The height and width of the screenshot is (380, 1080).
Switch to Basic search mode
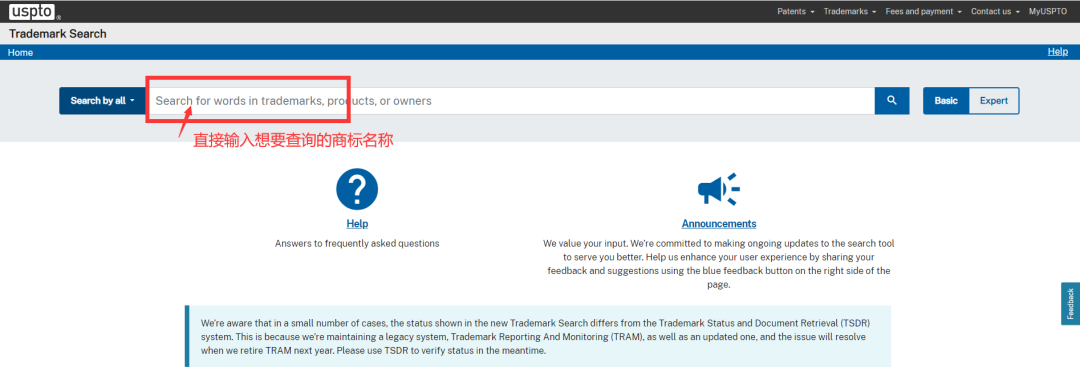click(946, 101)
